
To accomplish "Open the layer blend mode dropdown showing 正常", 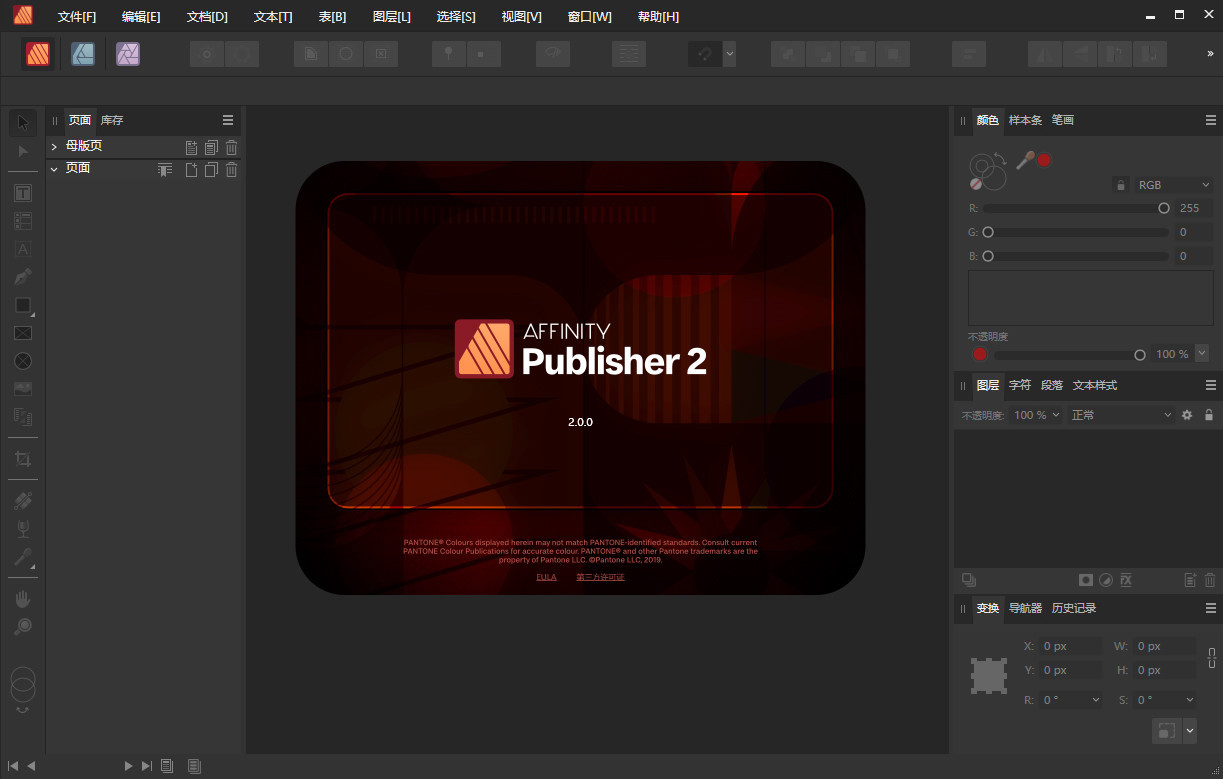I will click(1118, 414).
